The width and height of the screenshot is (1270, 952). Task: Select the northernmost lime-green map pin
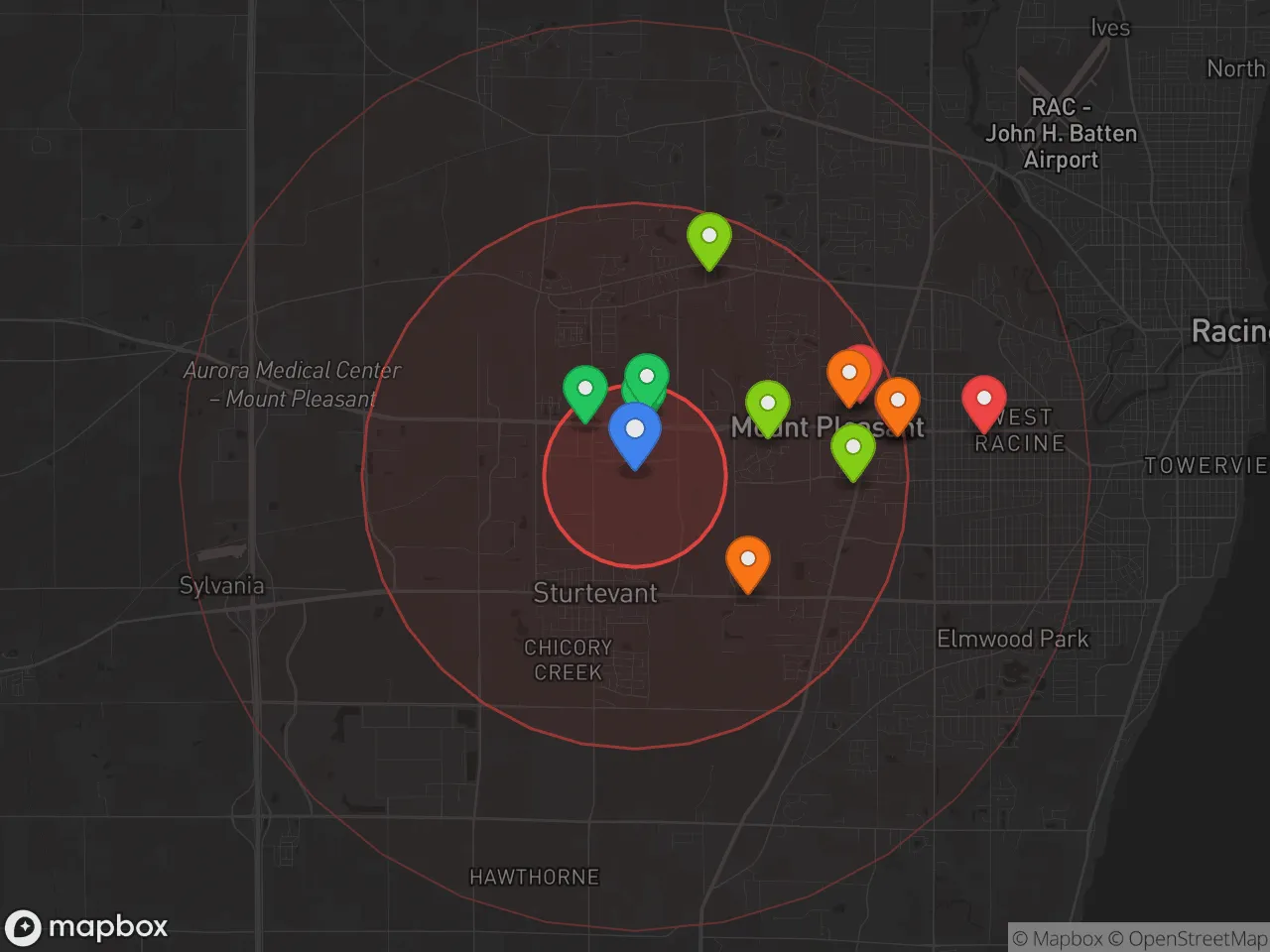[x=709, y=238]
